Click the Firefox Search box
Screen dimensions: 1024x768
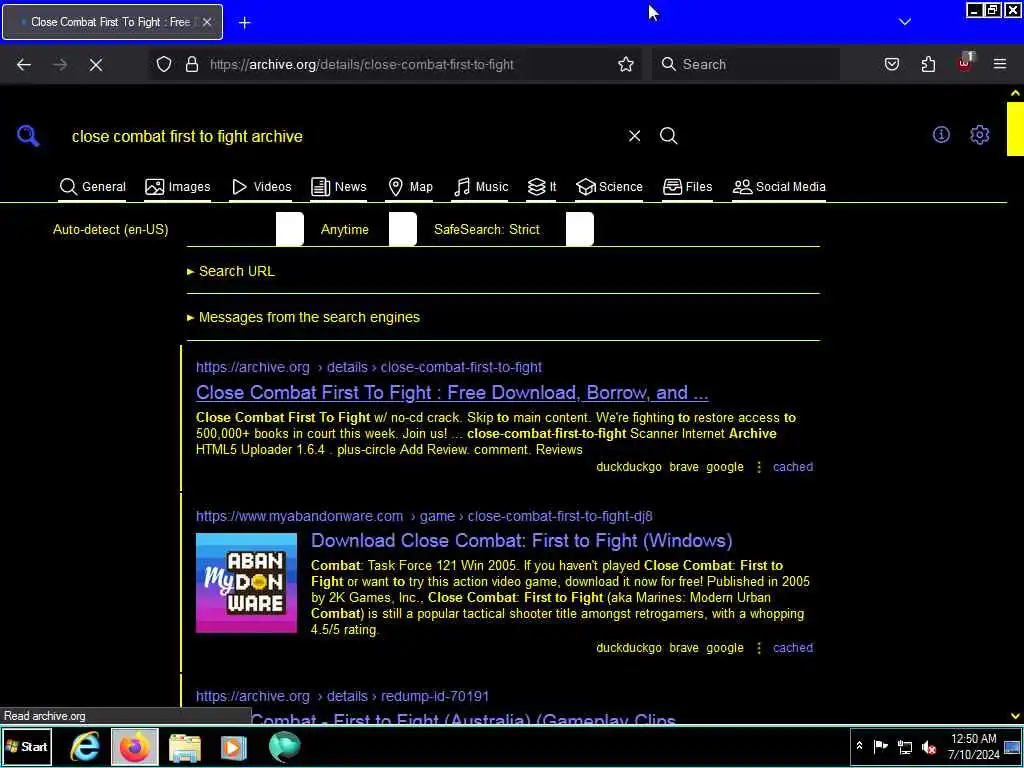(x=745, y=64)
